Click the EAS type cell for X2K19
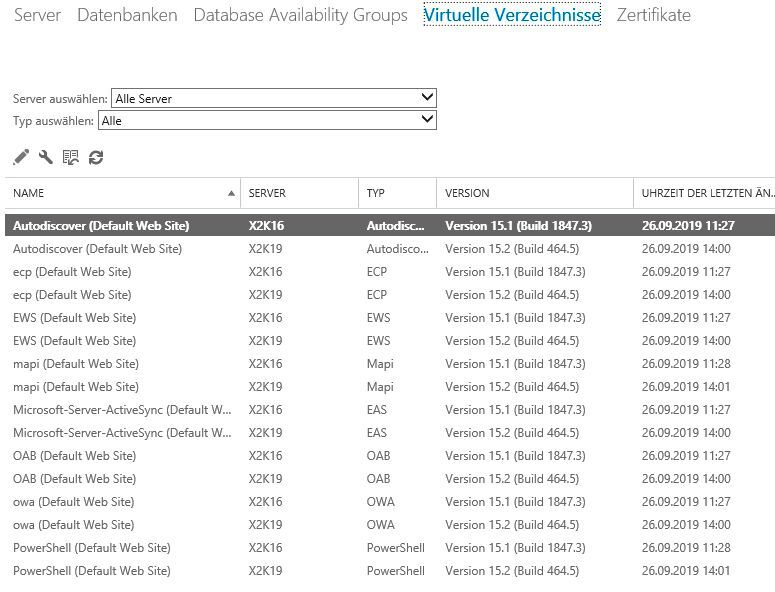 pyautogui.click(x=377, y=433)
